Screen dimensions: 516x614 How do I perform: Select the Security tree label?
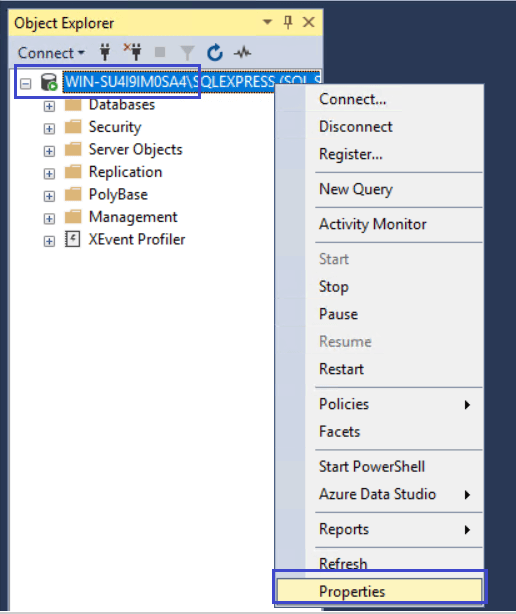(115, 127)
